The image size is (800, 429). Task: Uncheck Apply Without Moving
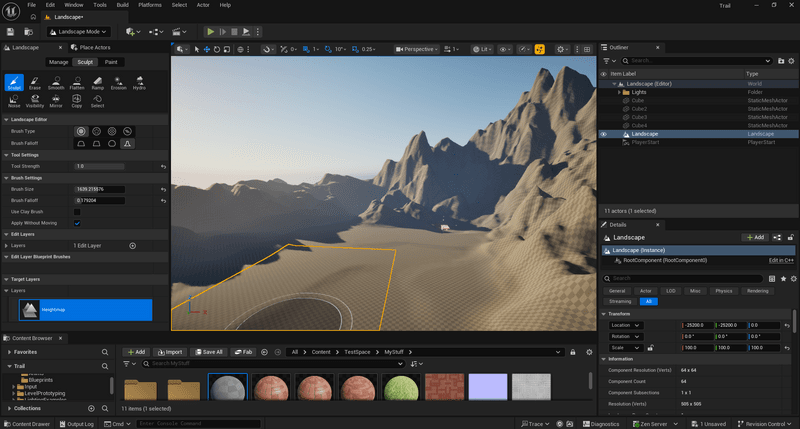point(77,223)
